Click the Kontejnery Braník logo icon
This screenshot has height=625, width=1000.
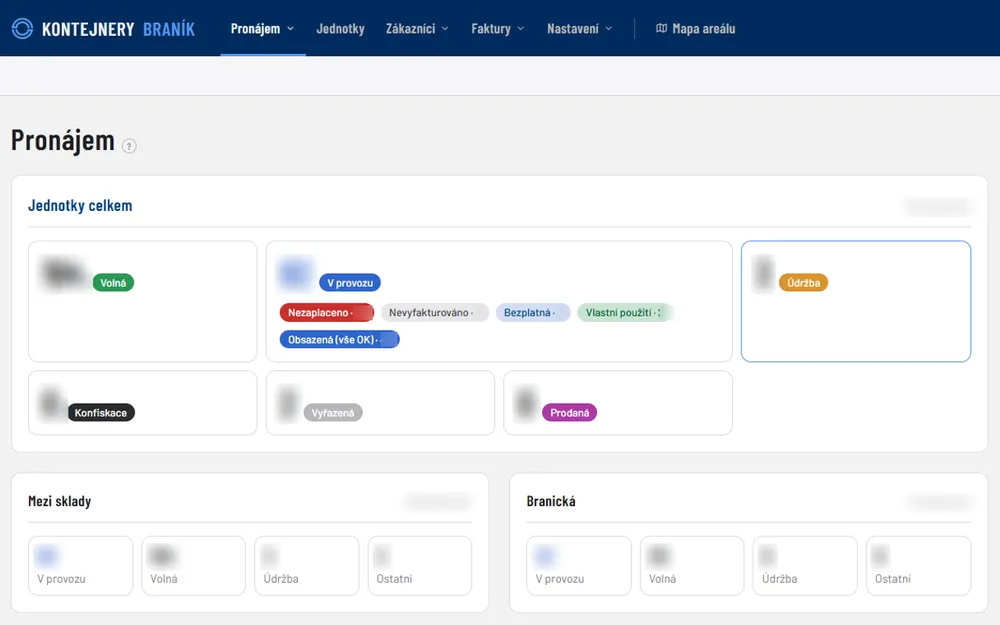click(22, 29)
